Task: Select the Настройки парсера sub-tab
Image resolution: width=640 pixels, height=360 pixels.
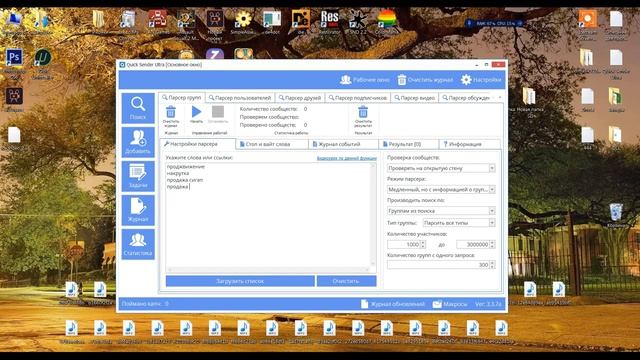Action: coord(198,144)
